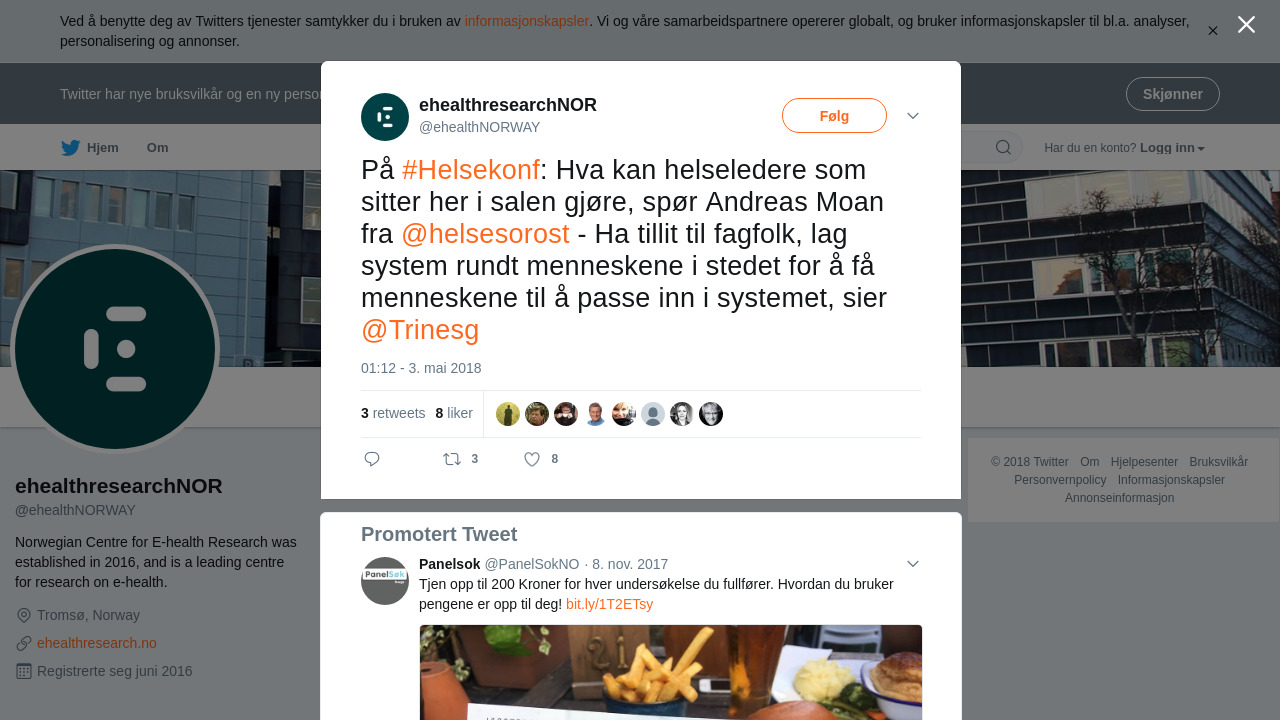This screenshot has height=720, width=1280.
Task: Retweet the ehealthresearchNOR tweet
Action: point(452,459)
